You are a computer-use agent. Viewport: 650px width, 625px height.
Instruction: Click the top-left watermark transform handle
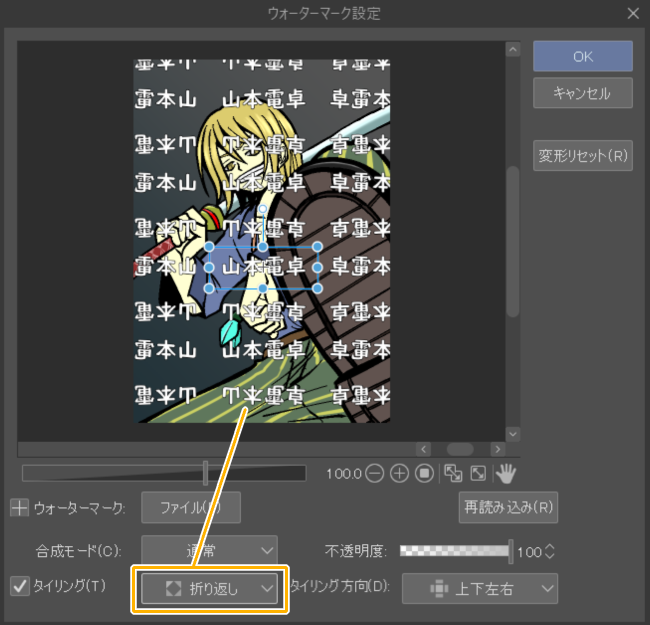(x=209, y=247)
